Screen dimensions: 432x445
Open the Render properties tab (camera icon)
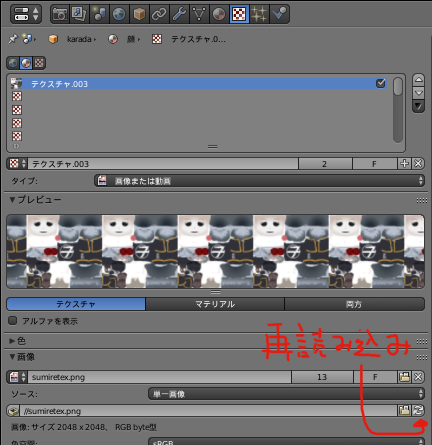60,14
